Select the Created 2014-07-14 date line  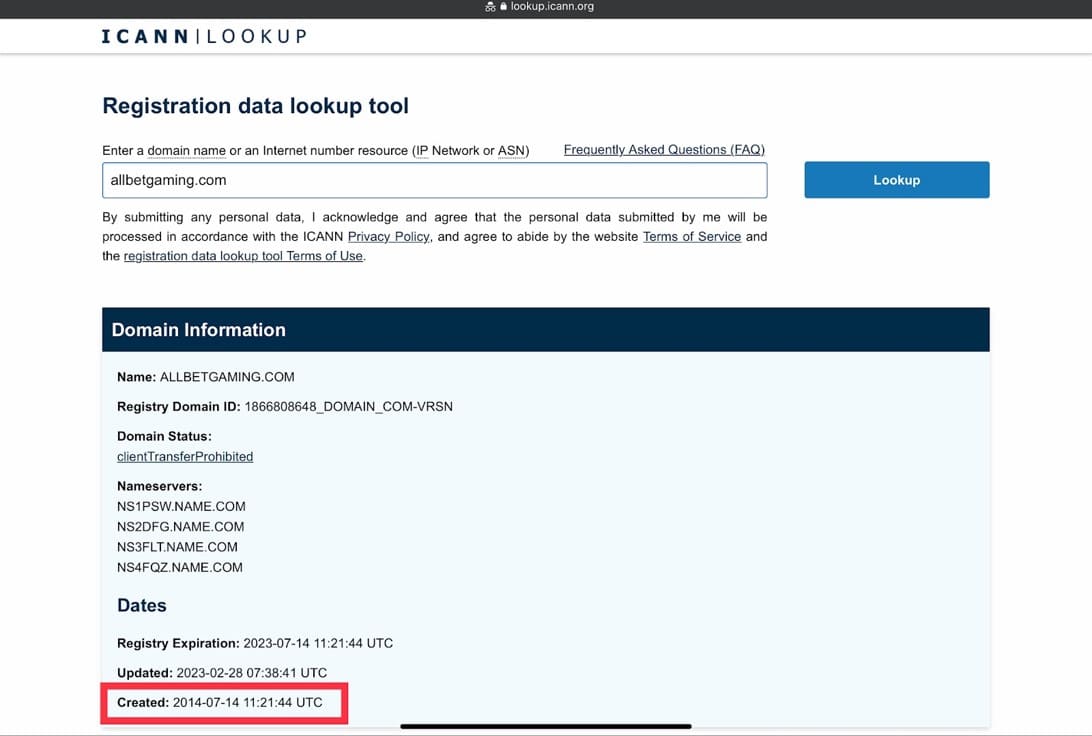click(219, 703)
